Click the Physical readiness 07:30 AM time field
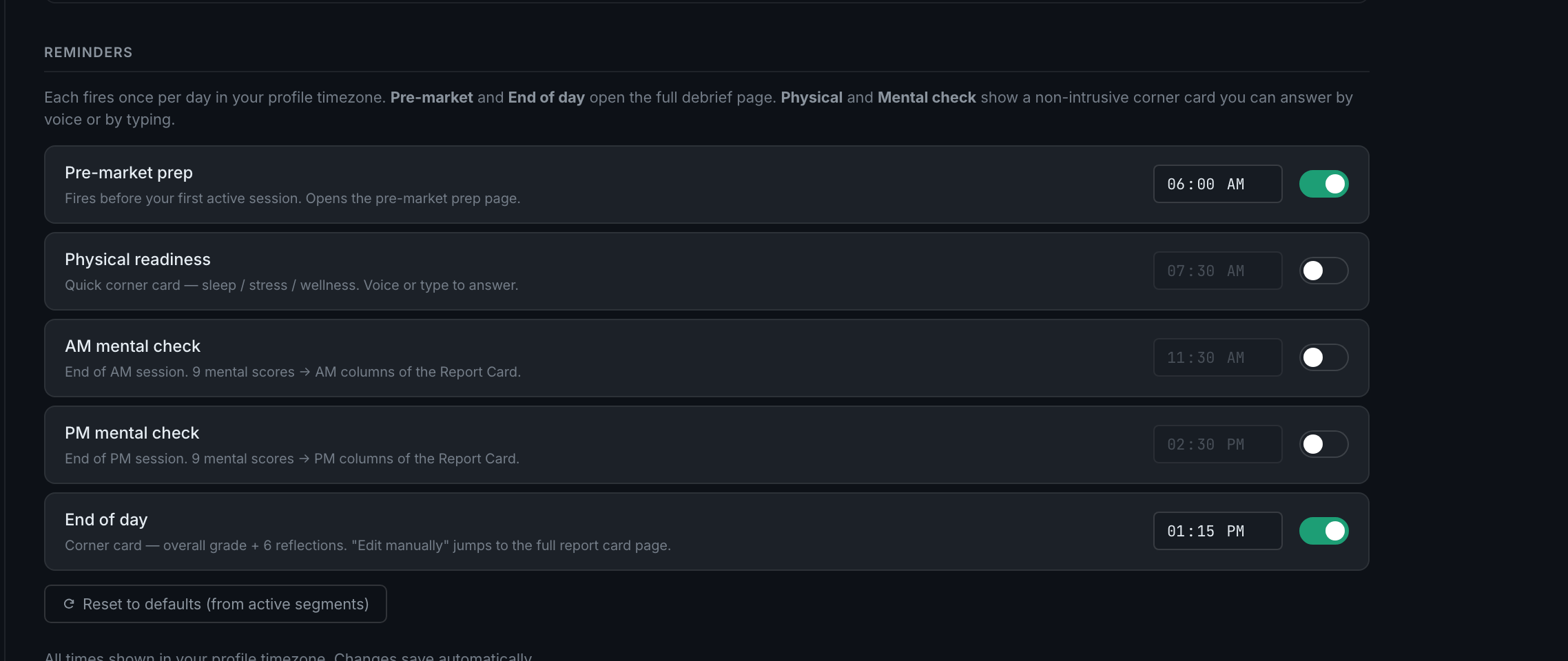The width and height of the screenshot is (1568, 661). coord(1217,271)
